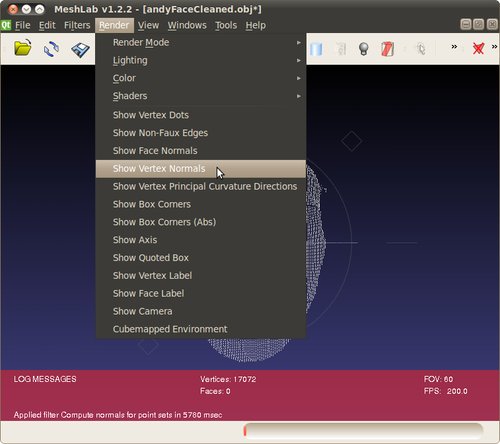Screen dimensions: 500x444
Task: Open the Tools menu
Action: click(226, 25)
